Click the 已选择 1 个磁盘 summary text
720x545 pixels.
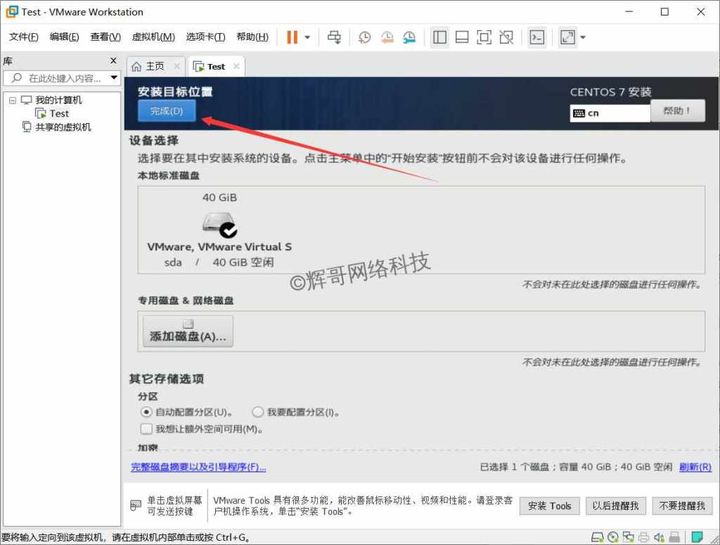pos(576,467)
